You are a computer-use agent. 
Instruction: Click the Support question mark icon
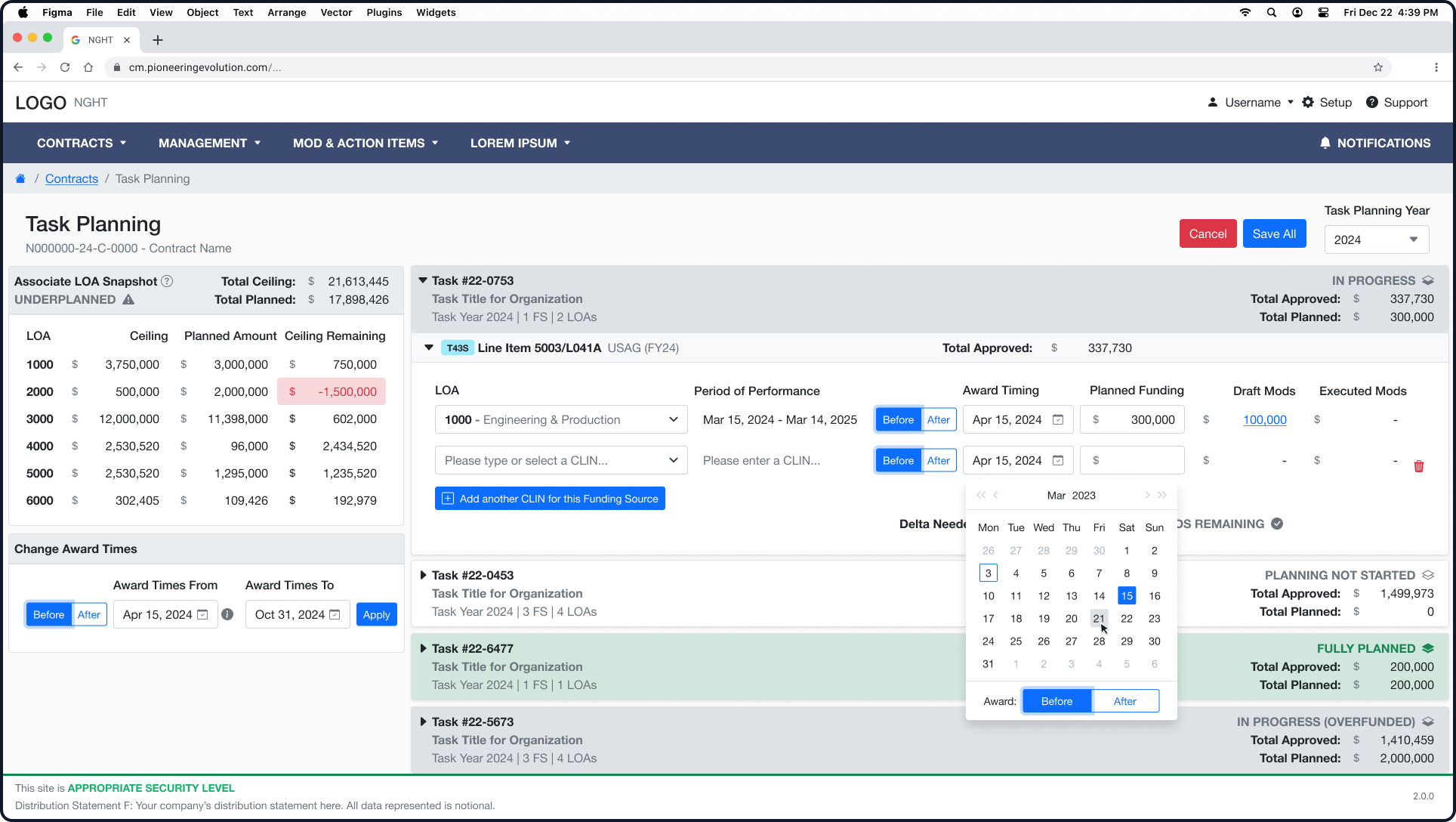tap(1372, 102)
